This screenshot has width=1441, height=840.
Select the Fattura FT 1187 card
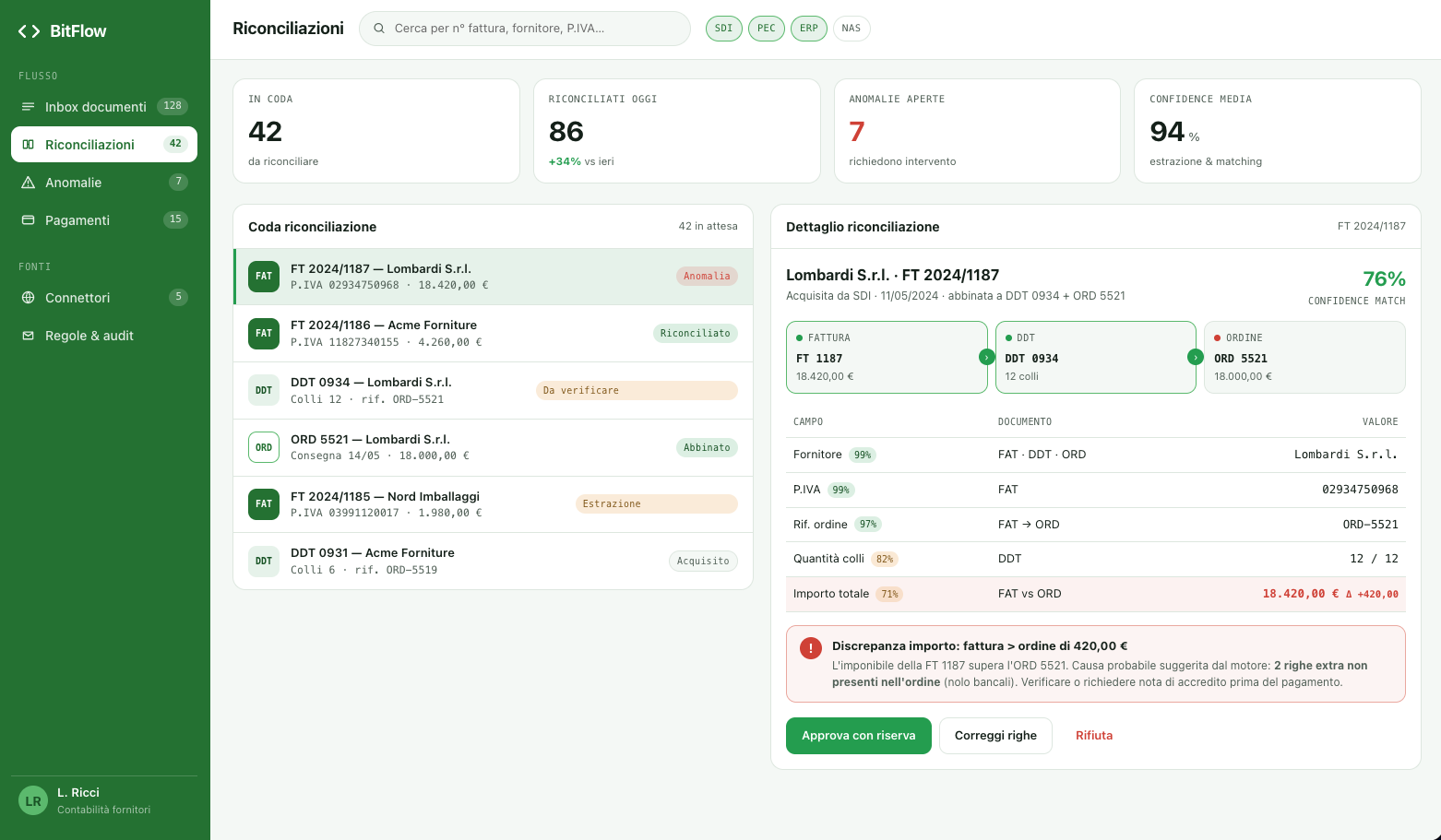click(x=887, y=358)
